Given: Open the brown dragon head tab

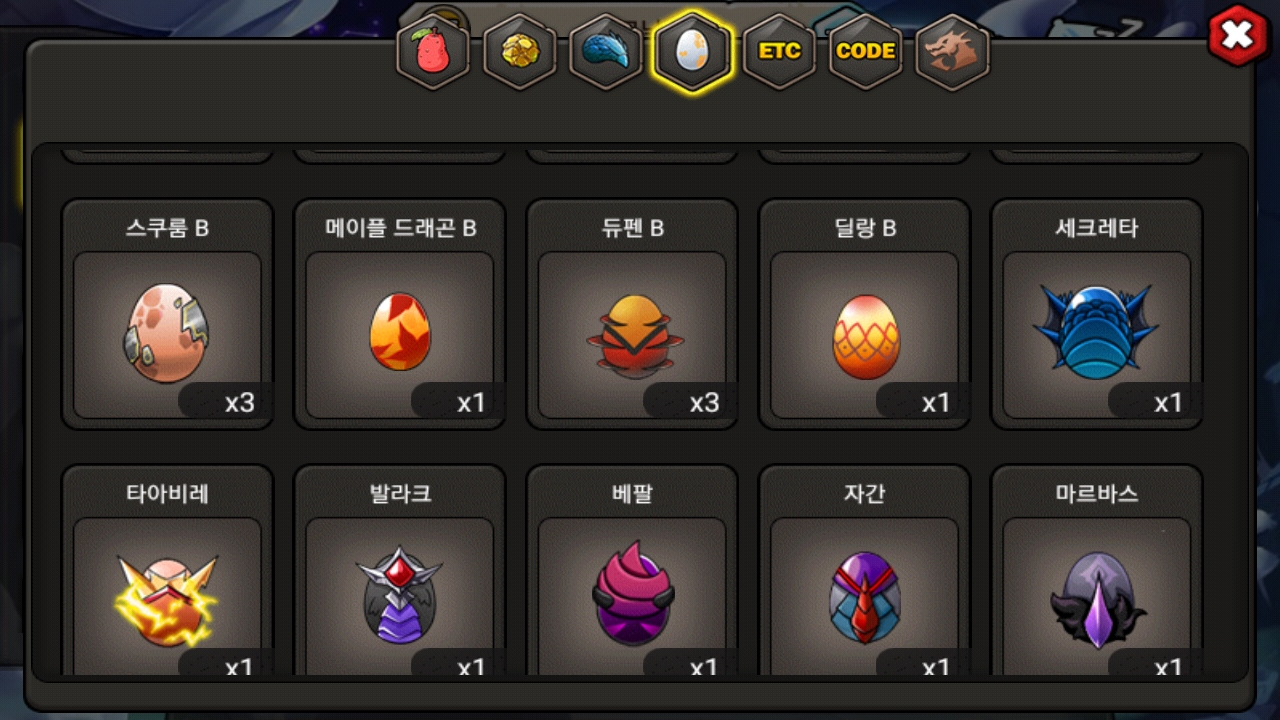Looking at the screenshot, I should pos(952,51).
